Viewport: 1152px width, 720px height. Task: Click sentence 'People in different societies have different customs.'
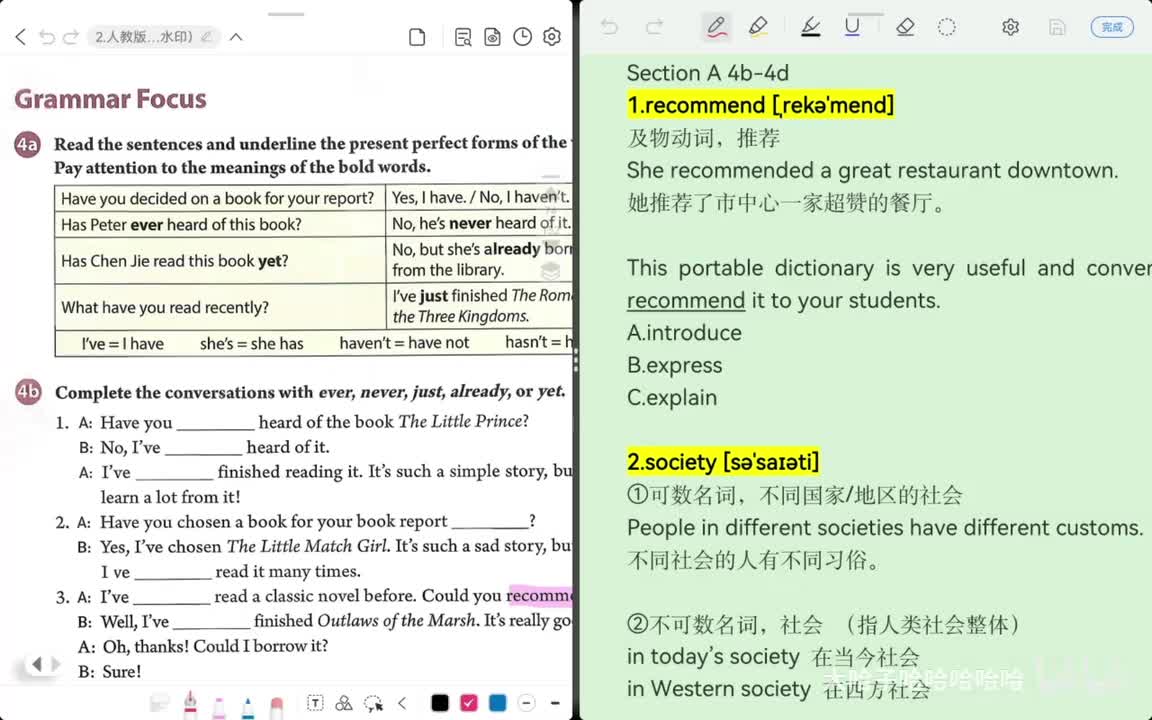(x=885, y=528)
